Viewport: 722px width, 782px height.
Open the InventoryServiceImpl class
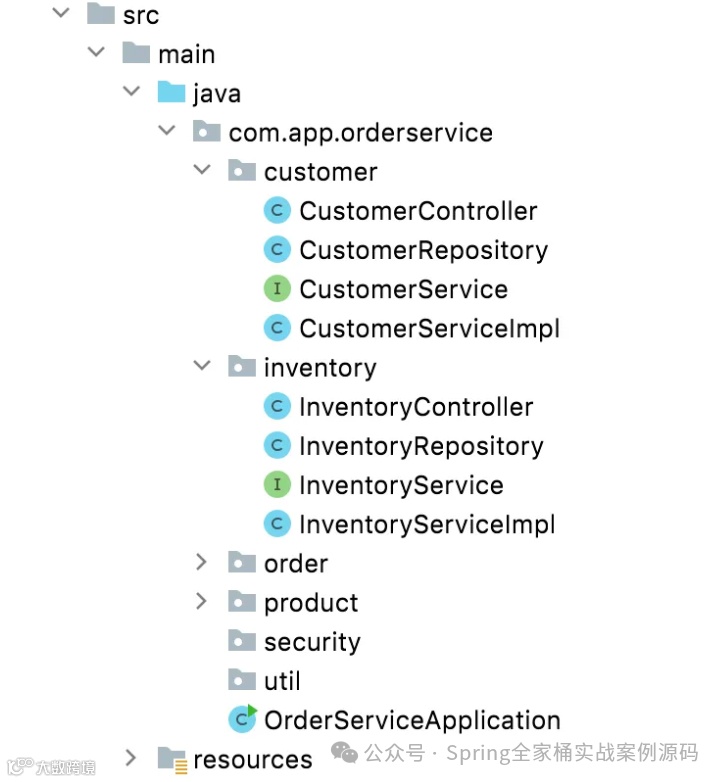[x=426, y=524]
